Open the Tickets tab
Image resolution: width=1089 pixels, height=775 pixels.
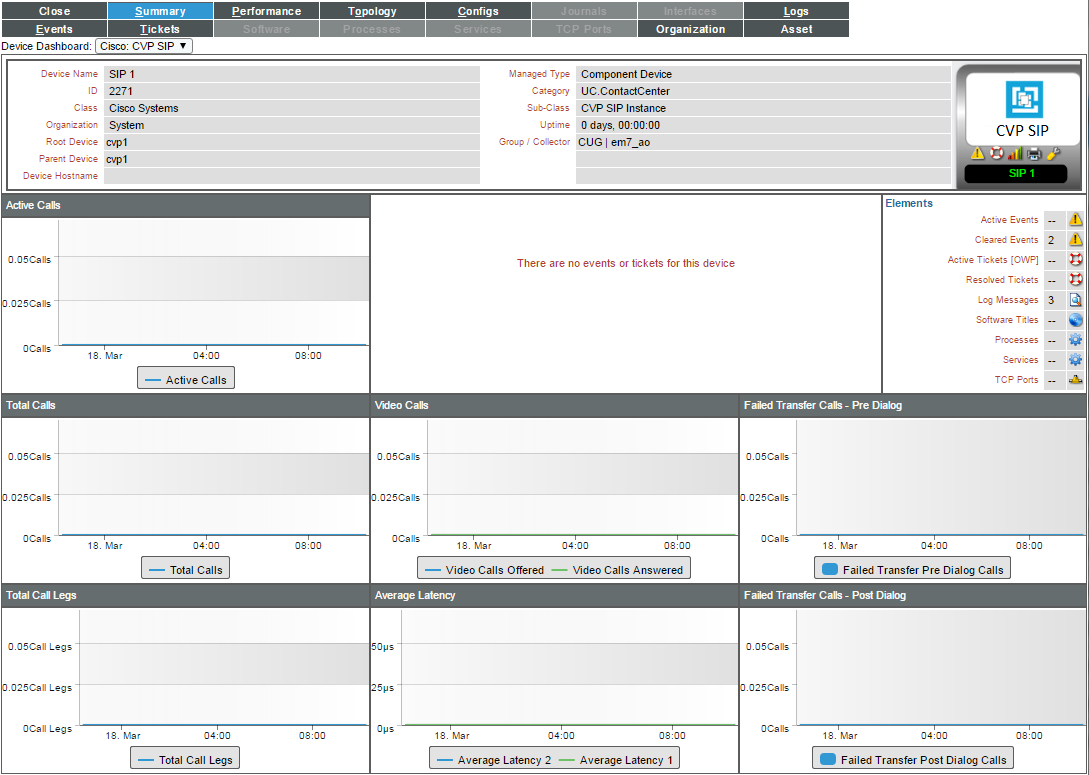click(160, 29)
